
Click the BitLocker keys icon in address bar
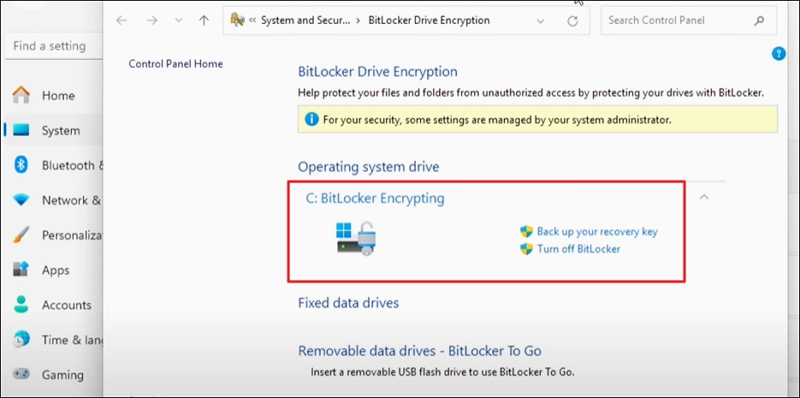tap(237, 20)
